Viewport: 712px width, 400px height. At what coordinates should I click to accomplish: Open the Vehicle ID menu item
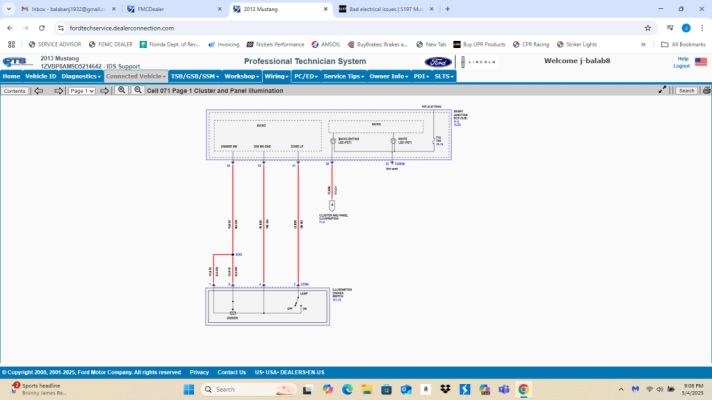pos(40,76)
